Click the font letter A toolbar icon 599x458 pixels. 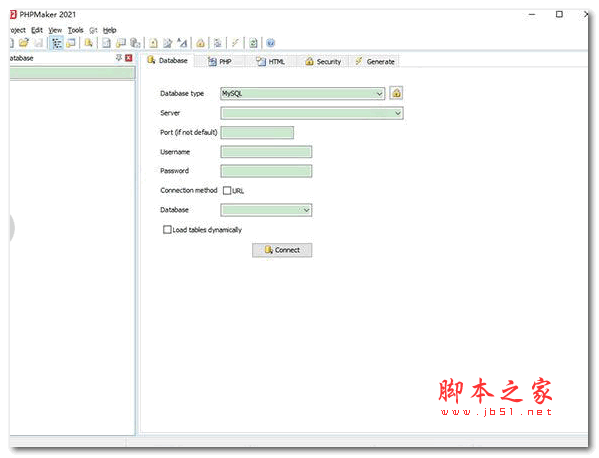click(x=182, y=43)
